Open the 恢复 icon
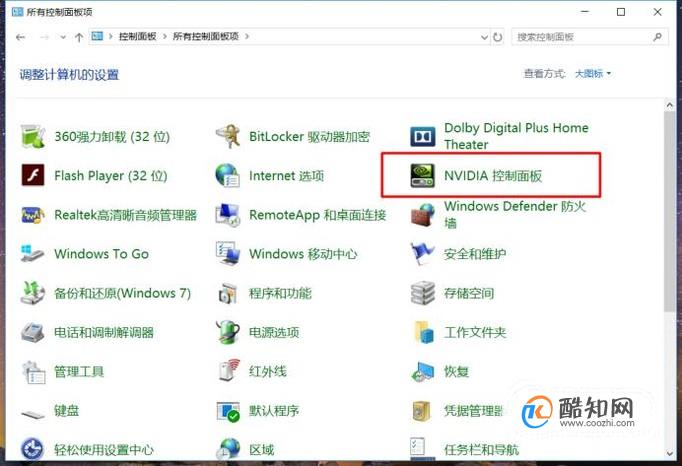Image resolution: width=682 pixels, height=466 pixels. tap(423, 372)
